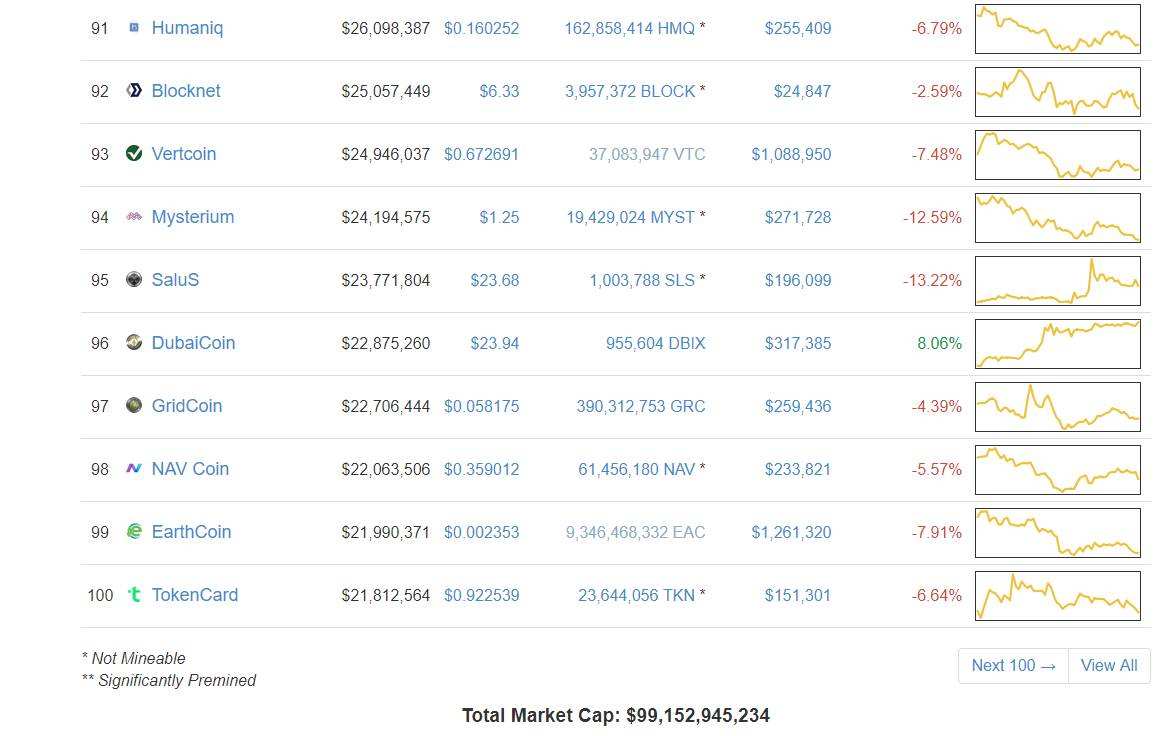
Task: Open the Vertcoin volume $1,088,950 link
Action: tap(791, 154)
